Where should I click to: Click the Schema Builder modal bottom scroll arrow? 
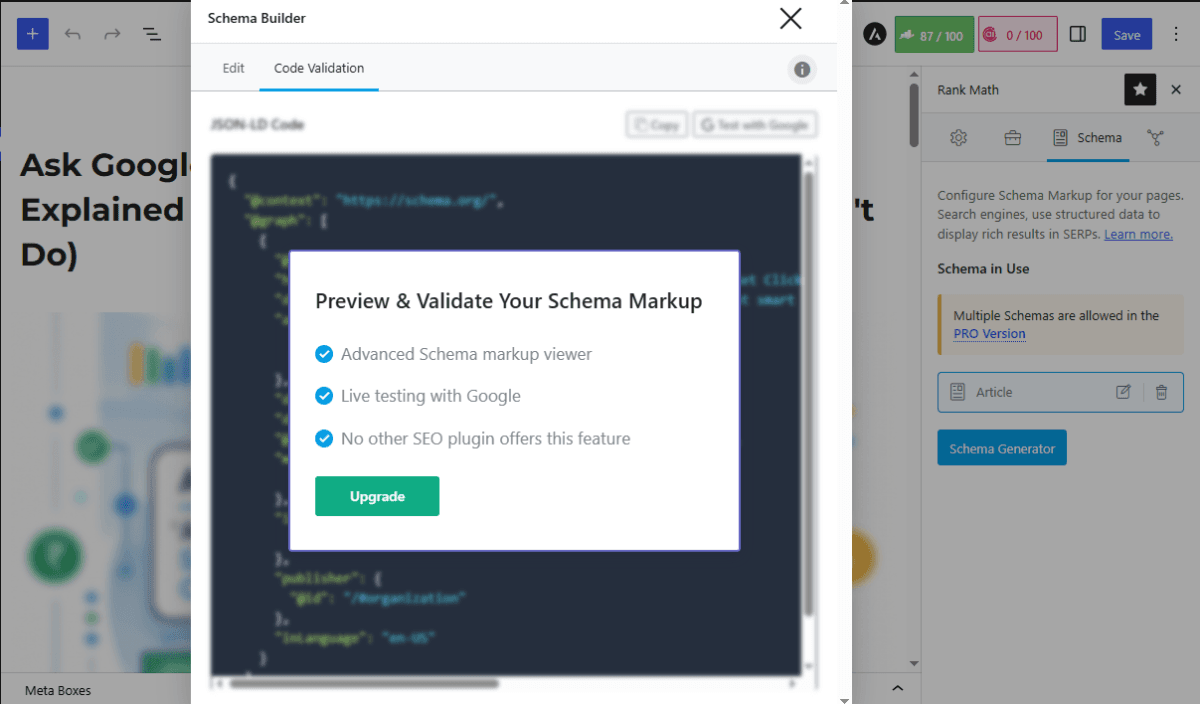tap(846, 699)
